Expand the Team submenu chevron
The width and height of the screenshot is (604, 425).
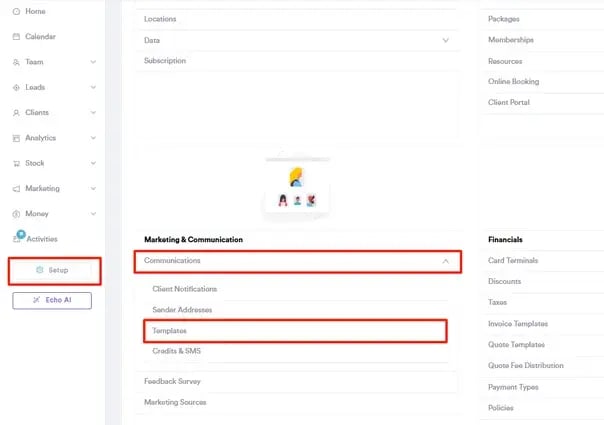93,62
